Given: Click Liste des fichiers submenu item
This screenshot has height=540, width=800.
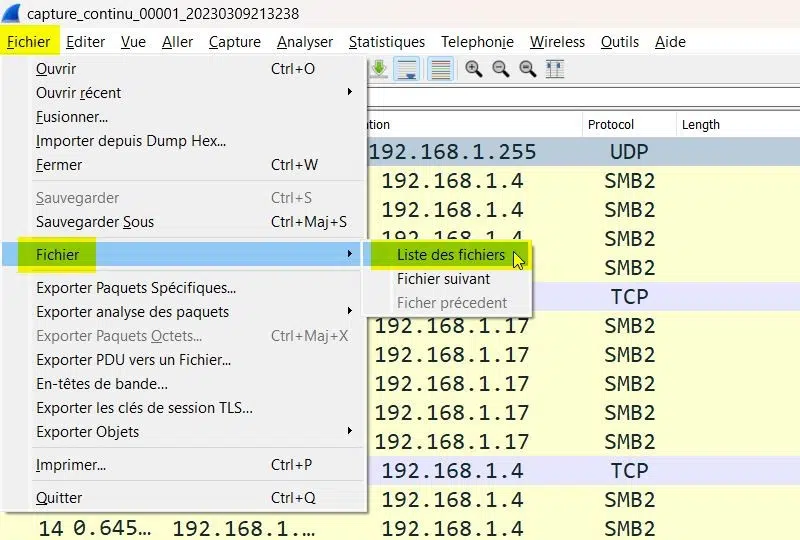Looking at the screenshot, I should [x=451, y=255].
